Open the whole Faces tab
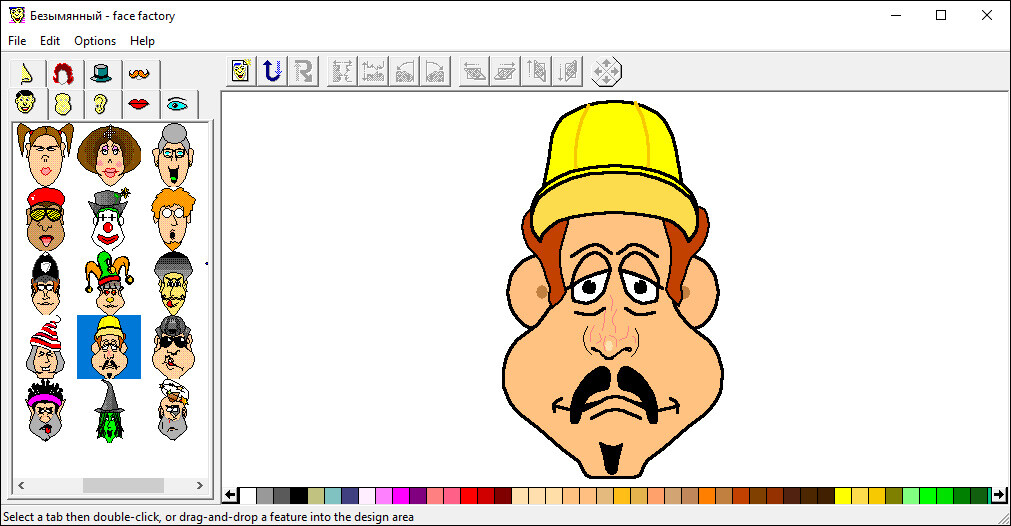Screen dimensions: 1011x526 [26, 103]
